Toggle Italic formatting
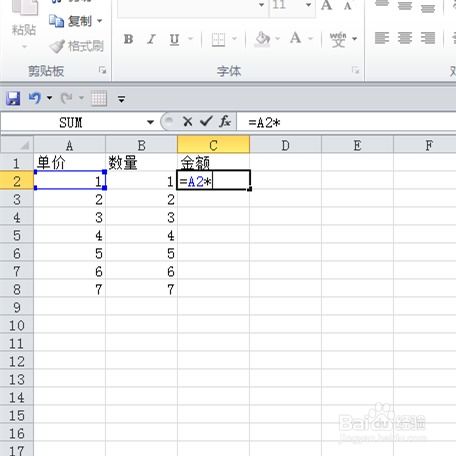This screenshot has height=456, width=456. click(x=151, y=39)
